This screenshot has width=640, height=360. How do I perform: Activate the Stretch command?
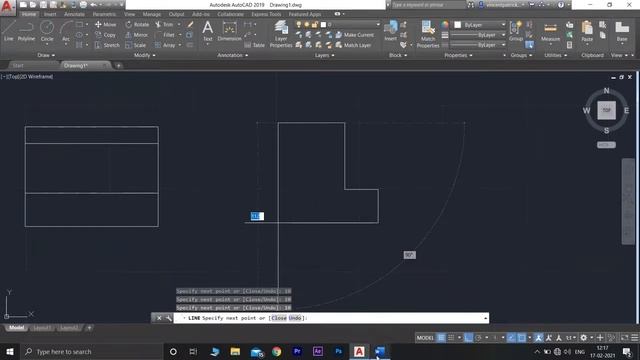(x=107, y=45)
